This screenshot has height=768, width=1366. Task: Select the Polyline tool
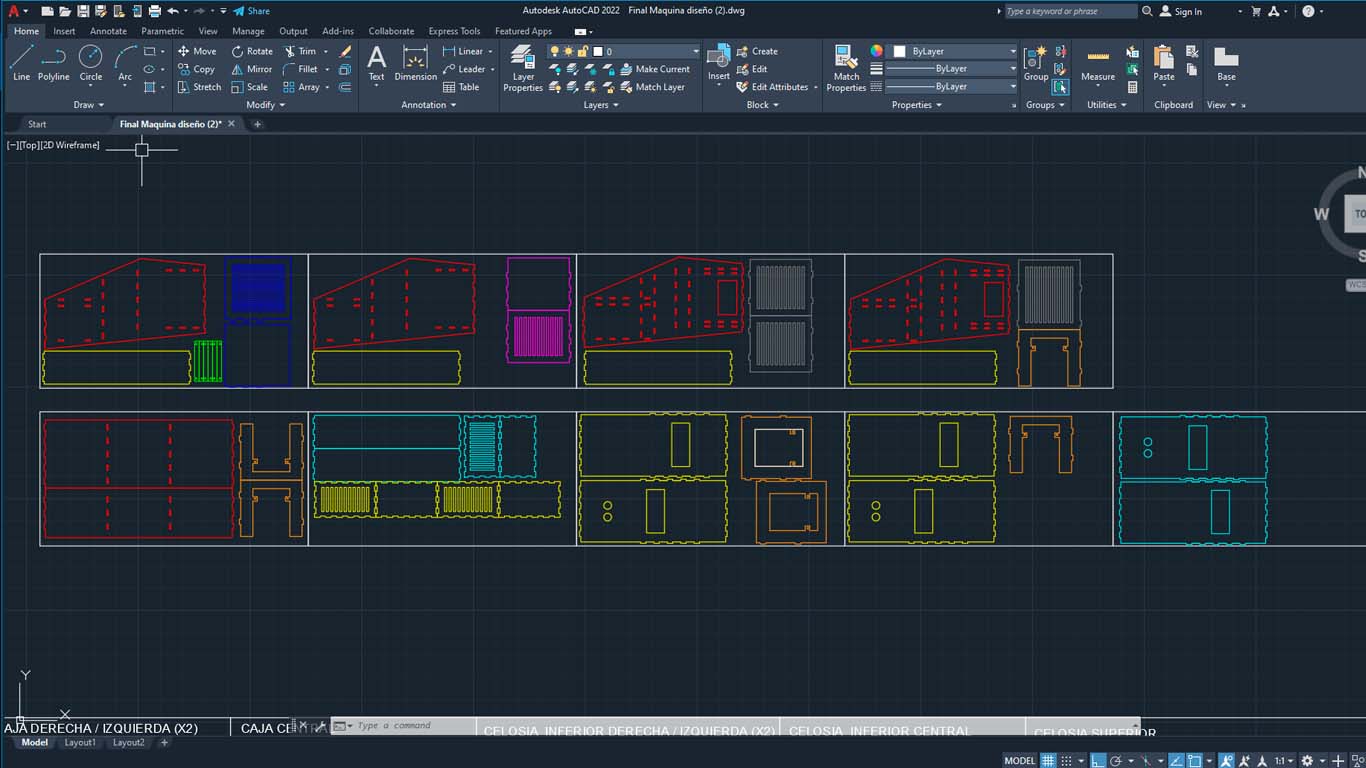pos(54,62)
